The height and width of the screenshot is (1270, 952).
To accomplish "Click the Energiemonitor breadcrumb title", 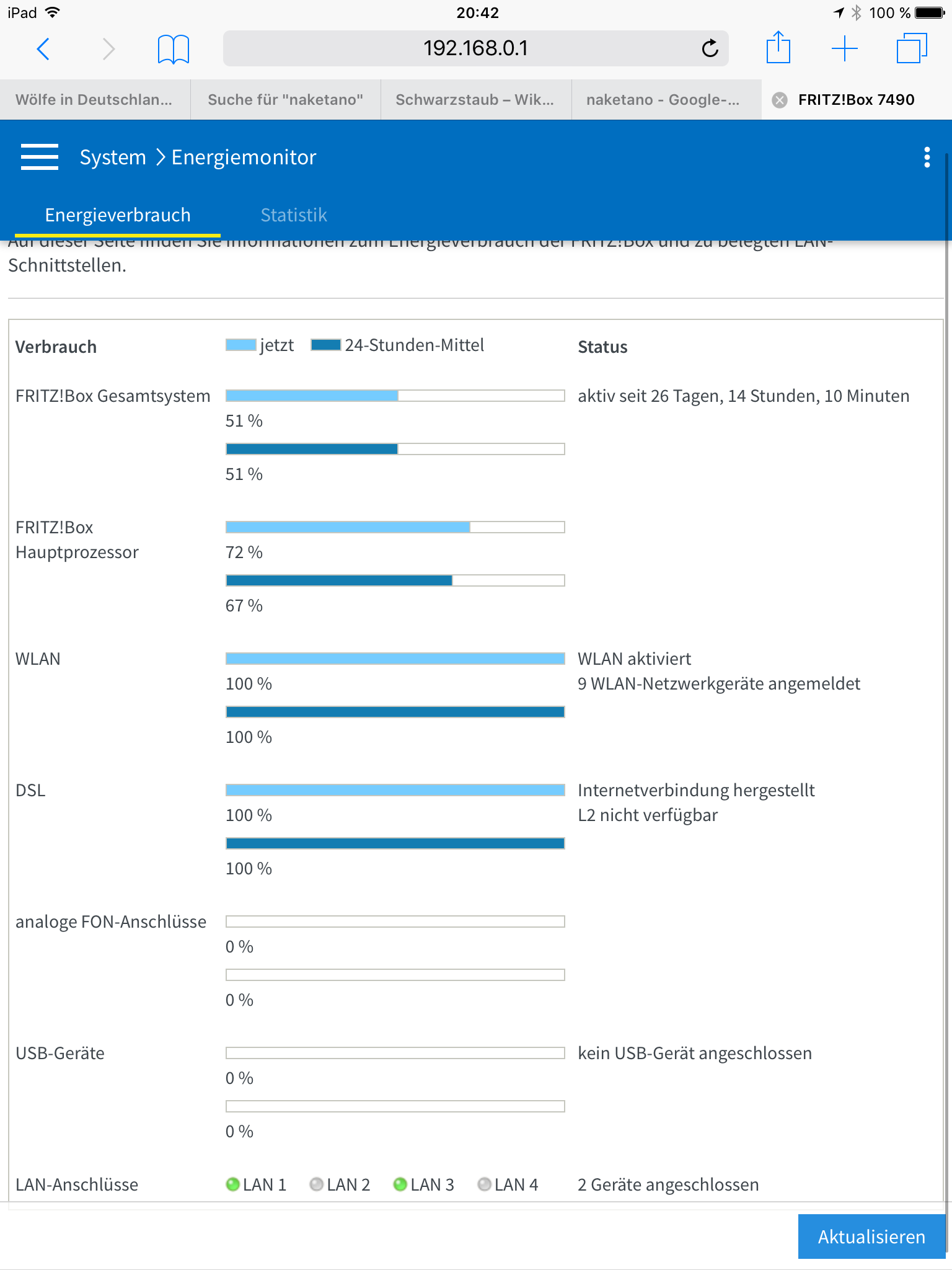I will pyautogui.click(x=244, y=158).
